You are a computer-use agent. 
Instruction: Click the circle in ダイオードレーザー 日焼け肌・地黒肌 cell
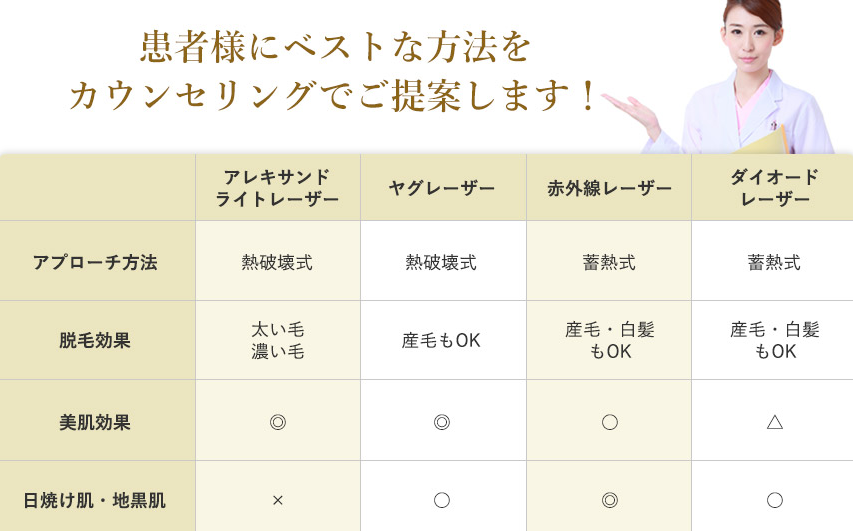click(774, 500)
